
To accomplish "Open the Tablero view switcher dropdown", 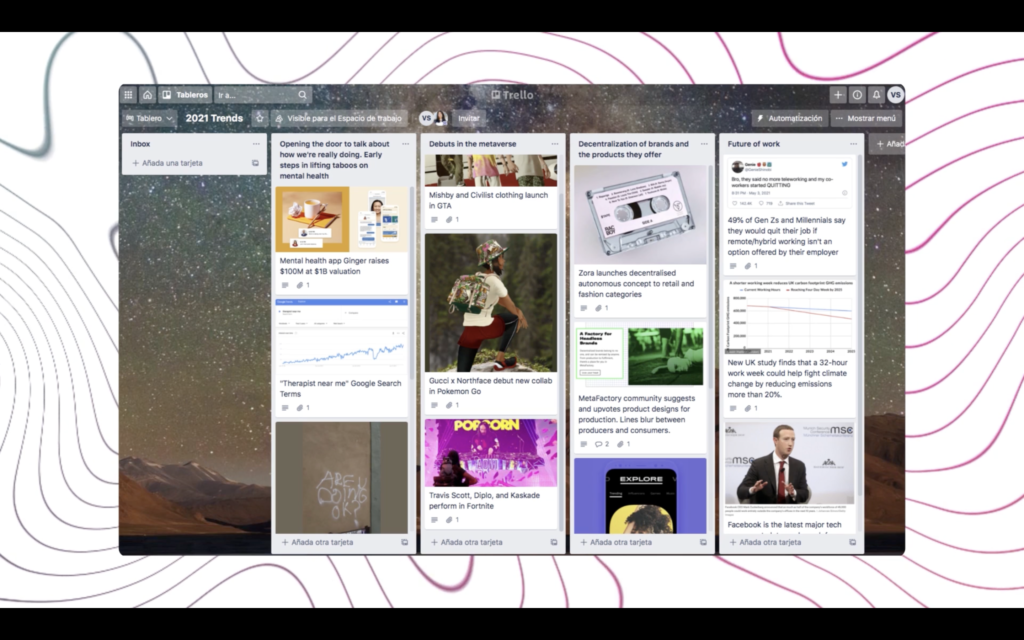I will pyautogui.click(x=150, y=118).
